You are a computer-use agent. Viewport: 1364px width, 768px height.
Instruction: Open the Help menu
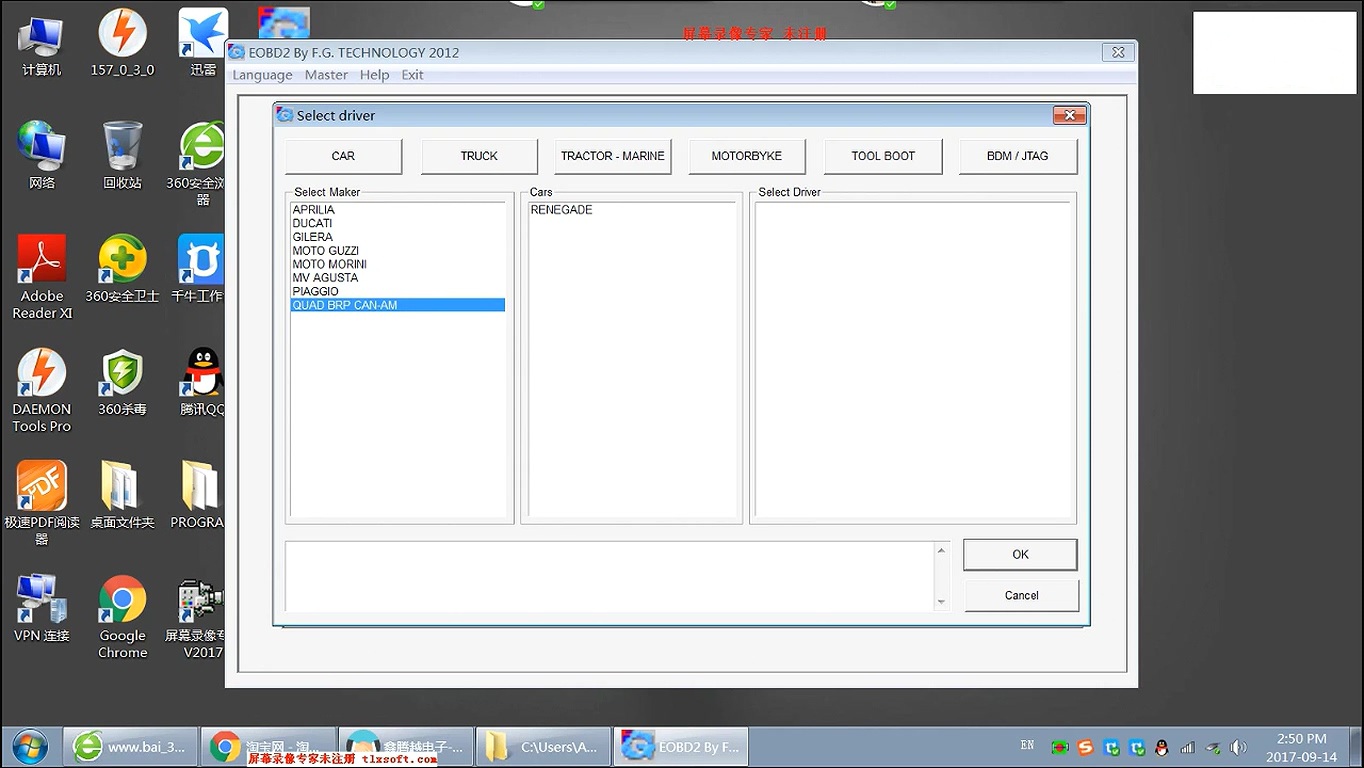point(374,75)
